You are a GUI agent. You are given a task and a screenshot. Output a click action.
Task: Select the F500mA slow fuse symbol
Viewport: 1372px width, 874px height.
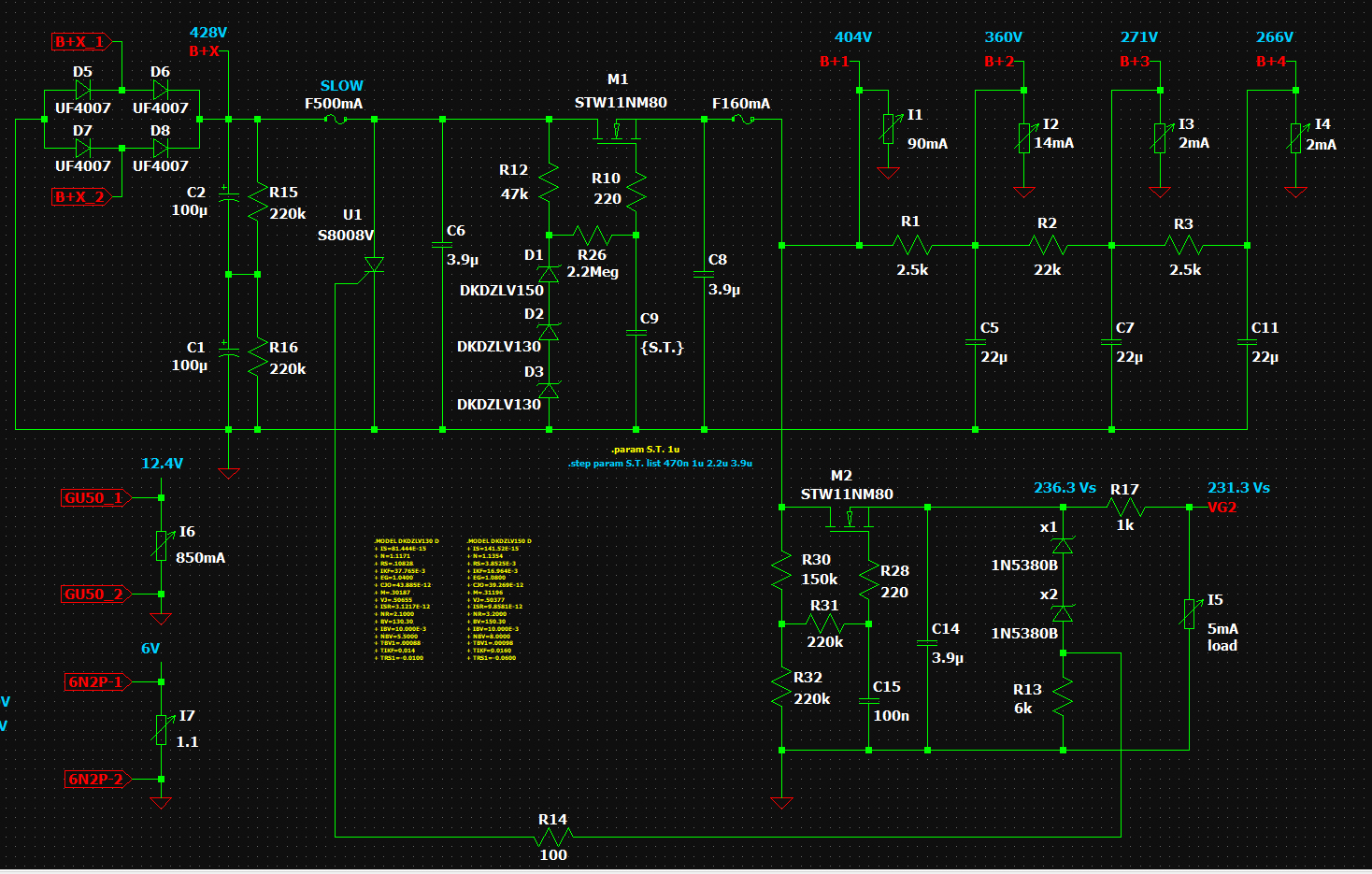tap(336, 120)
